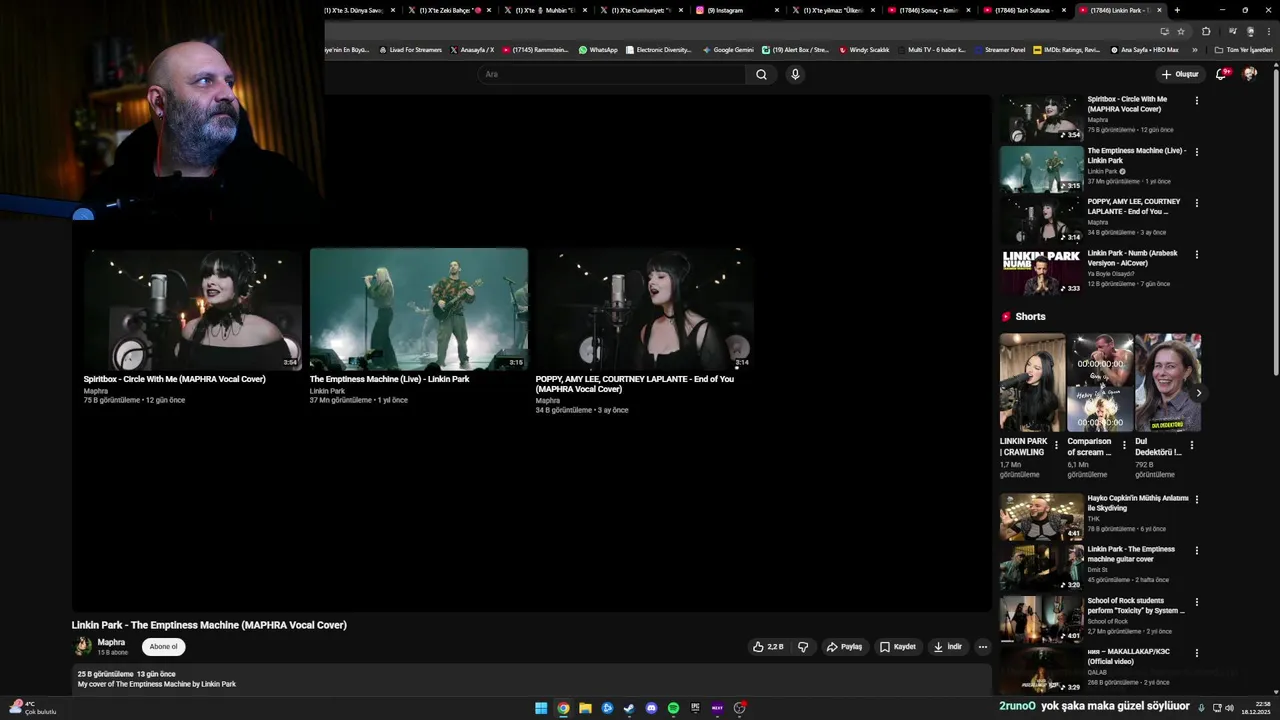
Task: Click the Maphra channel avatar
Action: (x=82, y=646)
